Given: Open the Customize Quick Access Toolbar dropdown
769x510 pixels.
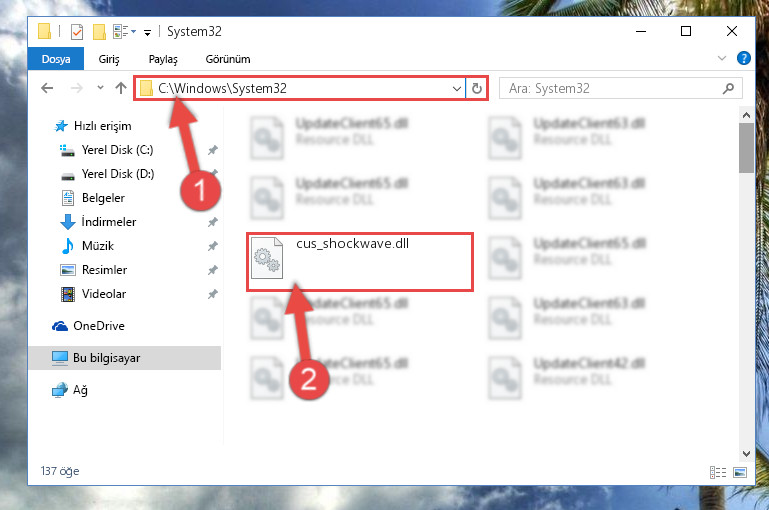Looking at the screenshot, I should (x=147, y=33).
